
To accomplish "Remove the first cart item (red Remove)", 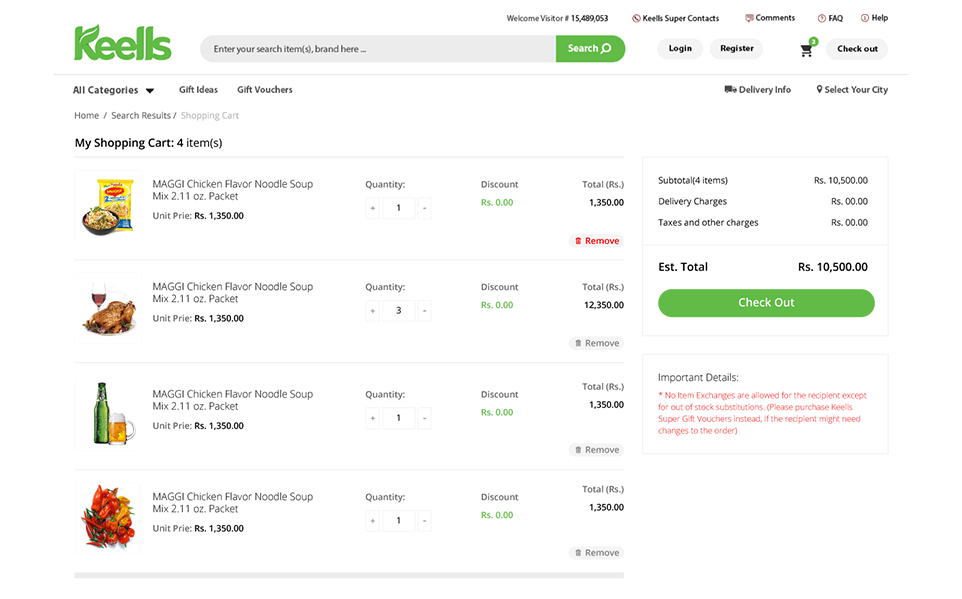I will (596, 241).
